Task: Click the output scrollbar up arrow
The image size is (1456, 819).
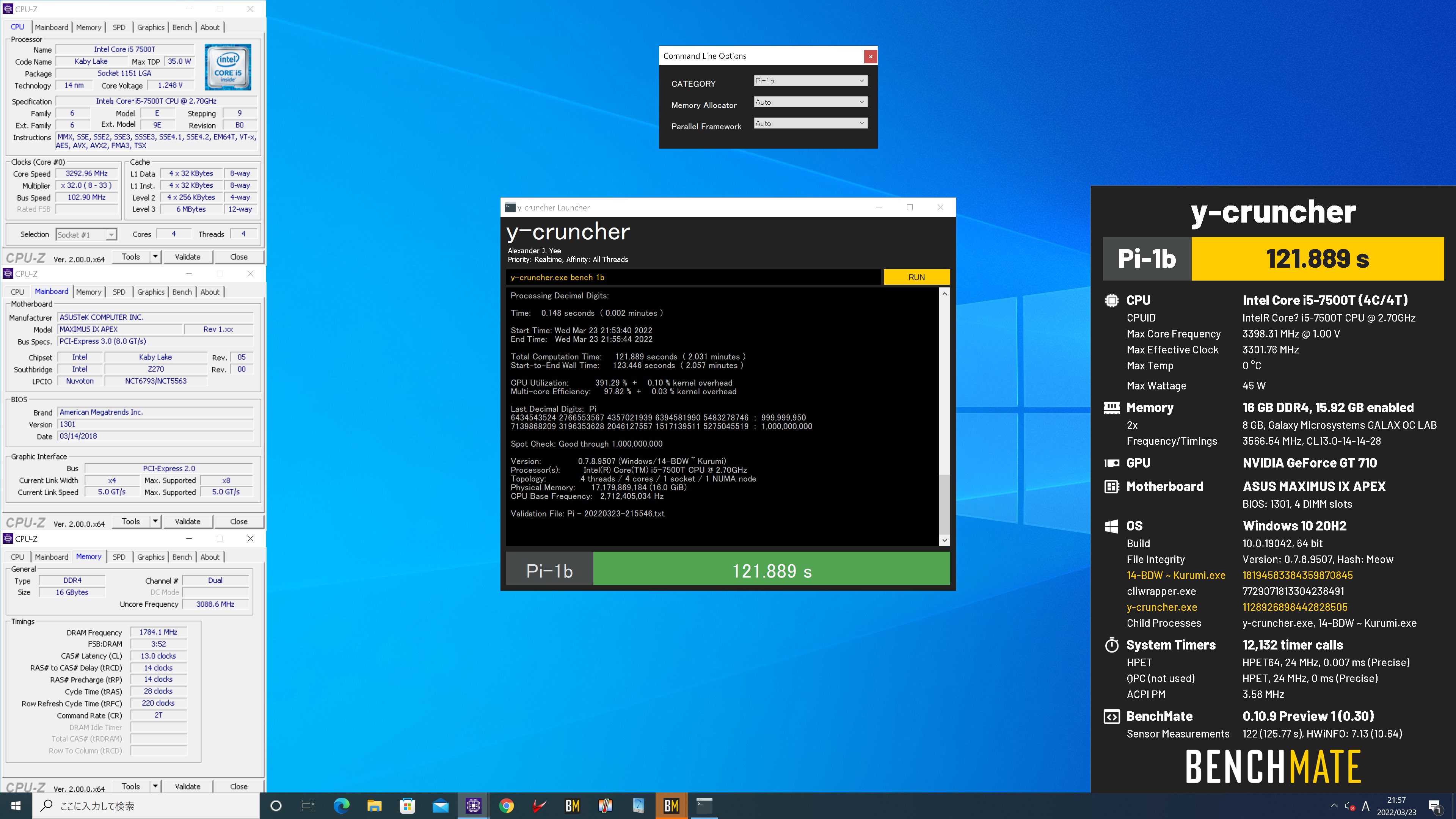Action: pyautogui.click(x=944, y=294)
